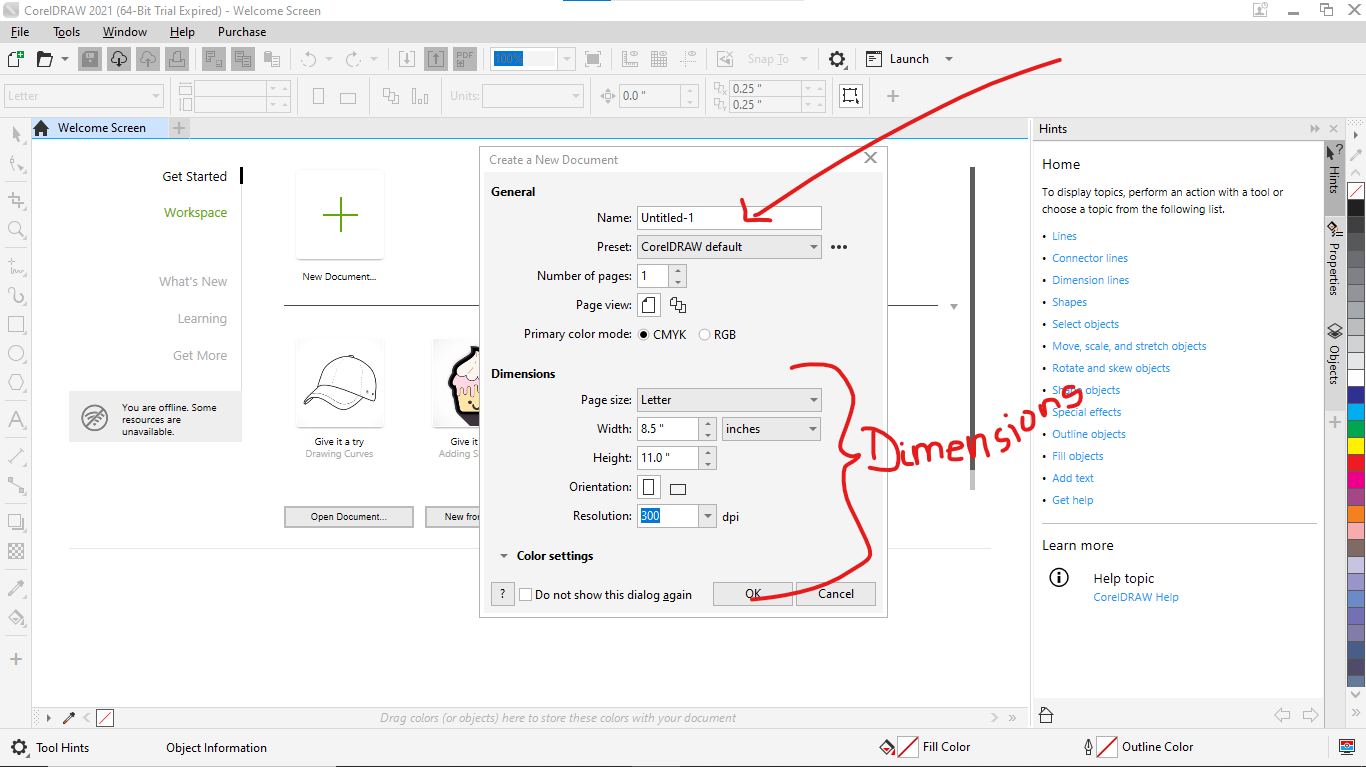Check Do not show this dialog again
The width and height of the screenshot is (1366, 767).
click(525, 595)
